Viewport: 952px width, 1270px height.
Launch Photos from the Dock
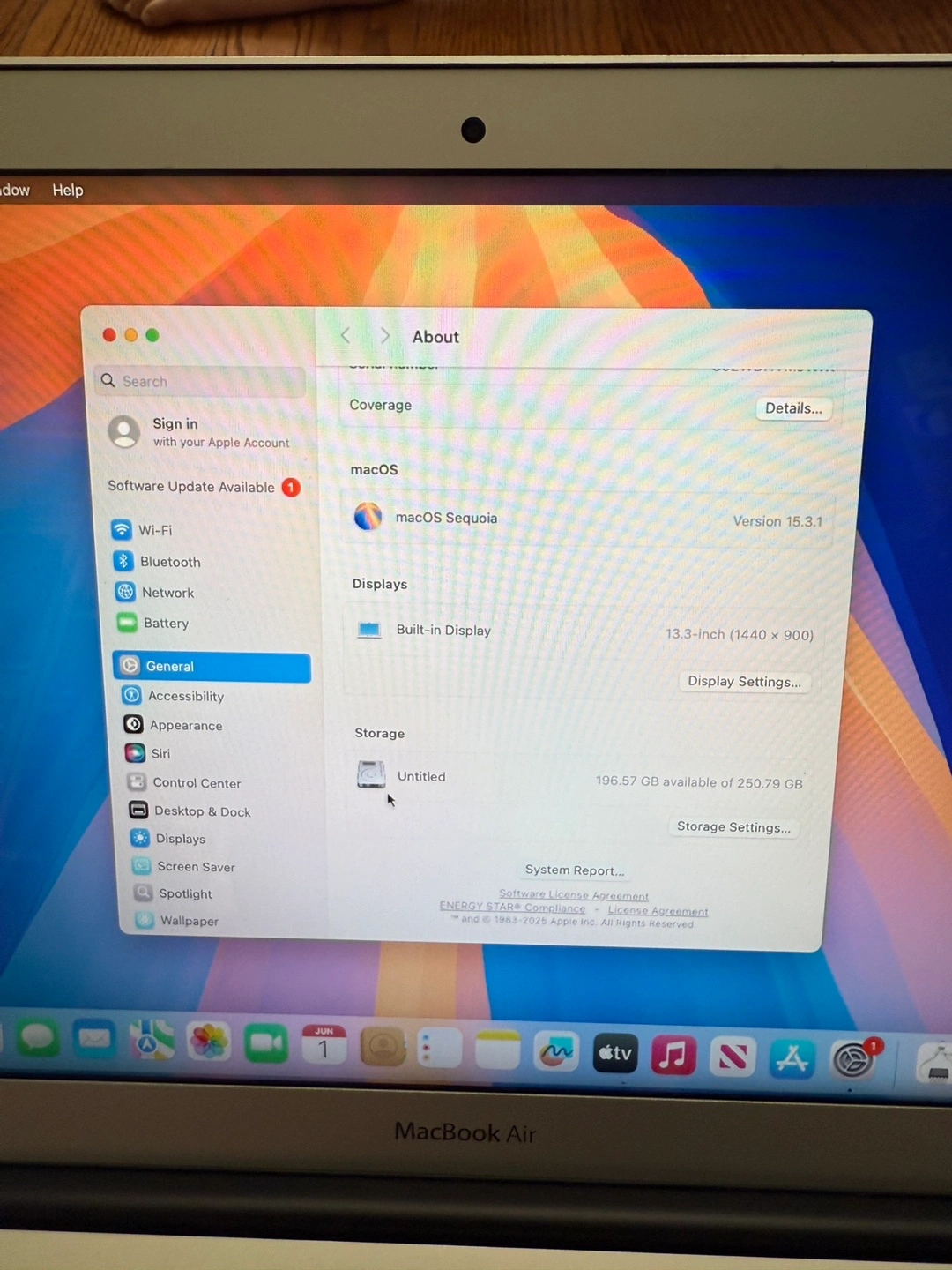[x=209, y=1042]
